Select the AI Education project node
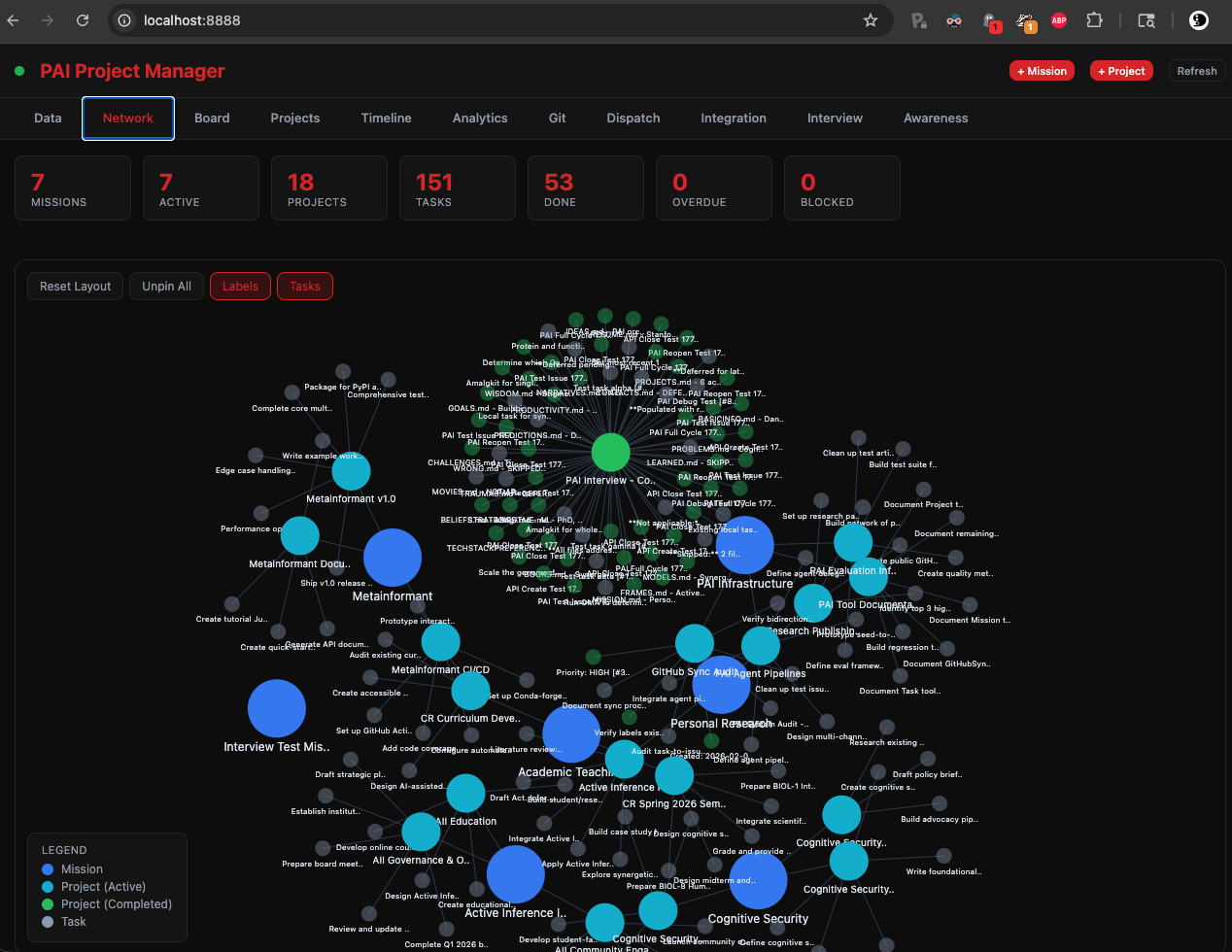Image resolution: width=1232 pixels, height=952 pixels. coord(465,794)
